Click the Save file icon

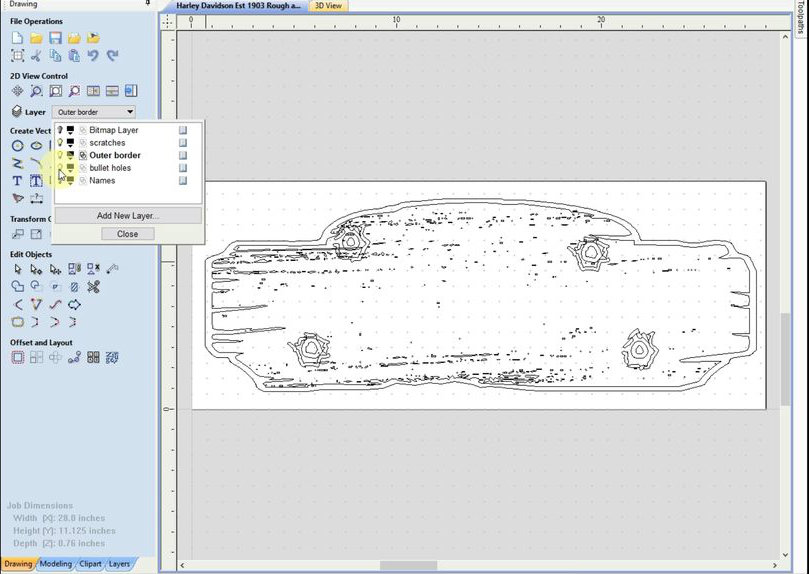click(x=55, y=38)
